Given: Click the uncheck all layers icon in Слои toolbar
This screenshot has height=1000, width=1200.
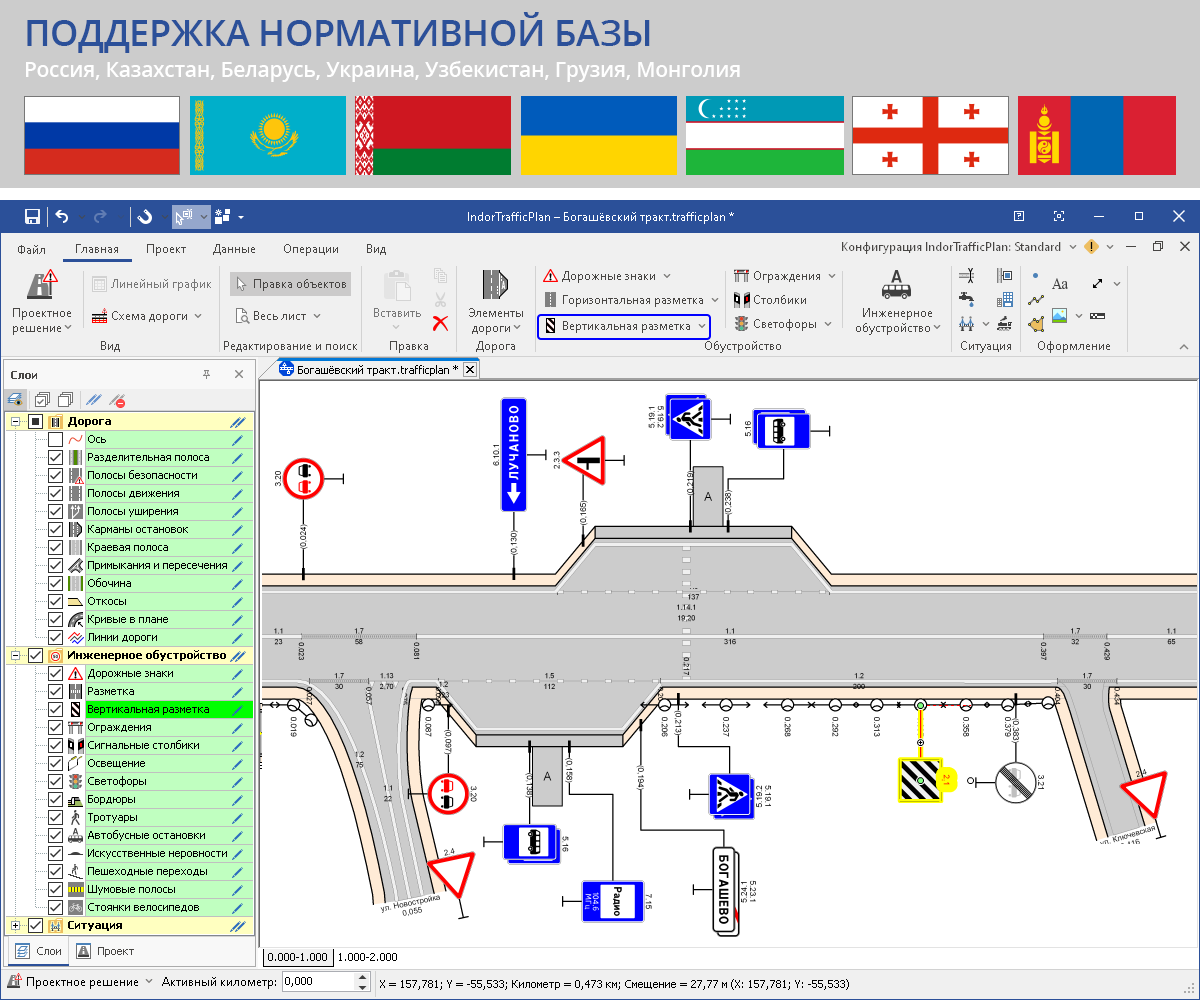Looking at the screenshot, I should (x=66, y=400).
